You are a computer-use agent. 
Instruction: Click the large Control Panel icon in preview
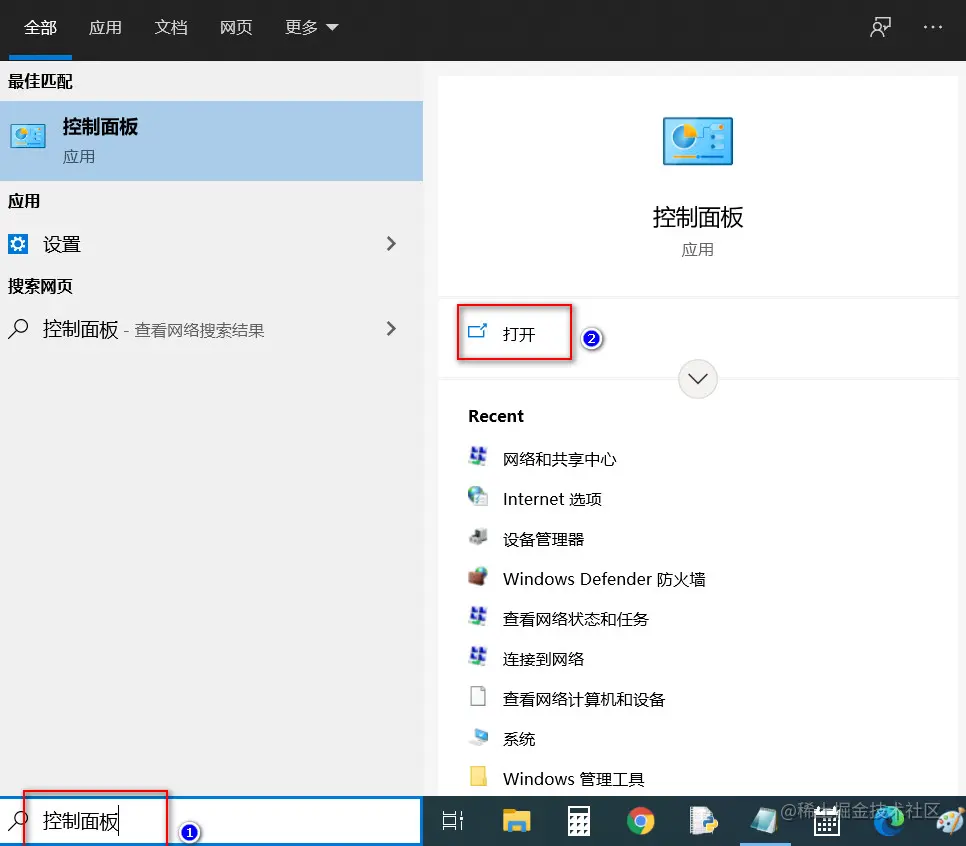coord(697,141)
